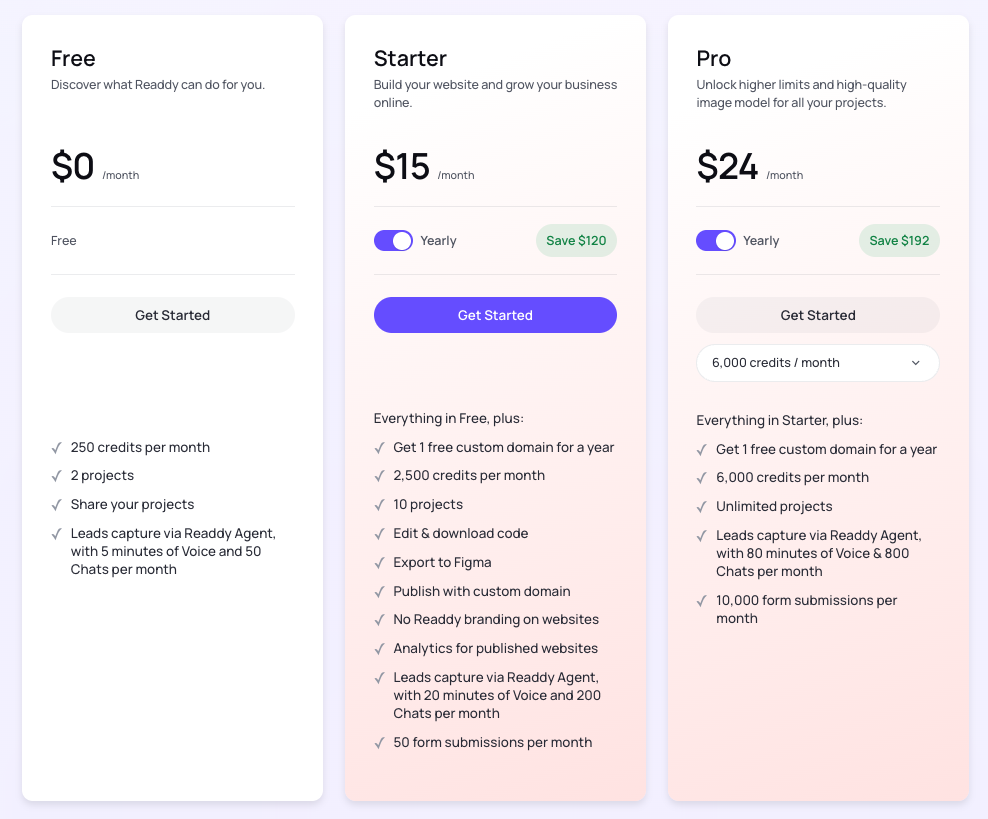Image resolution: width=988 pixels, height=819 pixels.
Task: Click the chevron arrow in Pro credits selector
Action: [x=915, y=363]
